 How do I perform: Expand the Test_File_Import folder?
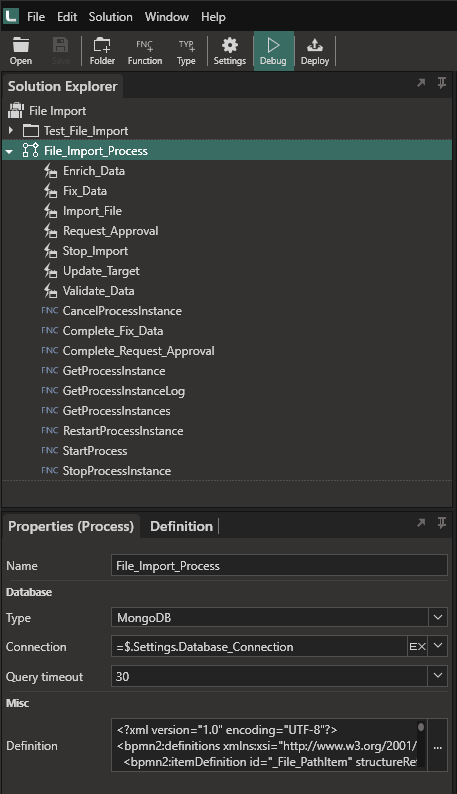pos(11,131)
